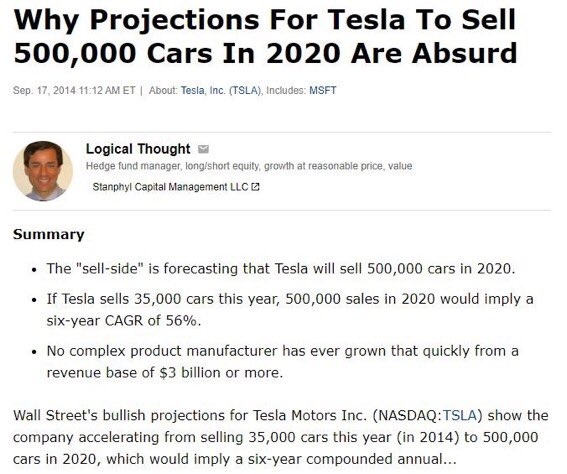This screenshot has height=474, width=567.
Task: Click the bullet about sell-side forecasting
Action: (281, 269)
